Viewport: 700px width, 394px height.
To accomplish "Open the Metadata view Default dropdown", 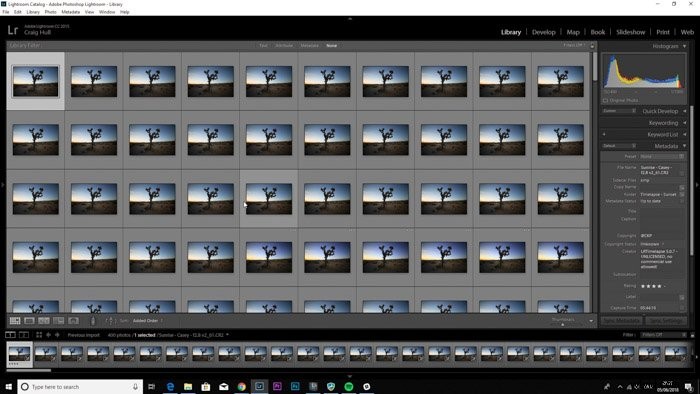I will click(619, 146).
